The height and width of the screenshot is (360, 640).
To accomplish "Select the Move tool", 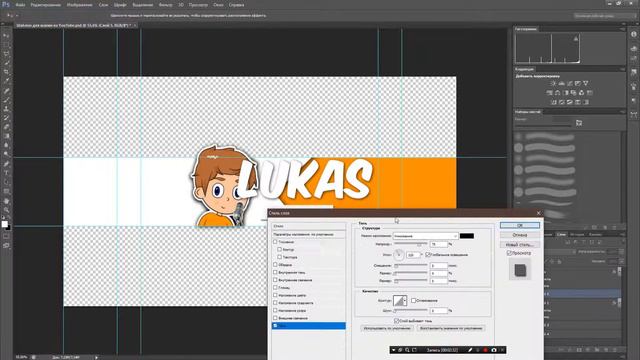I will tap(6, 36).
